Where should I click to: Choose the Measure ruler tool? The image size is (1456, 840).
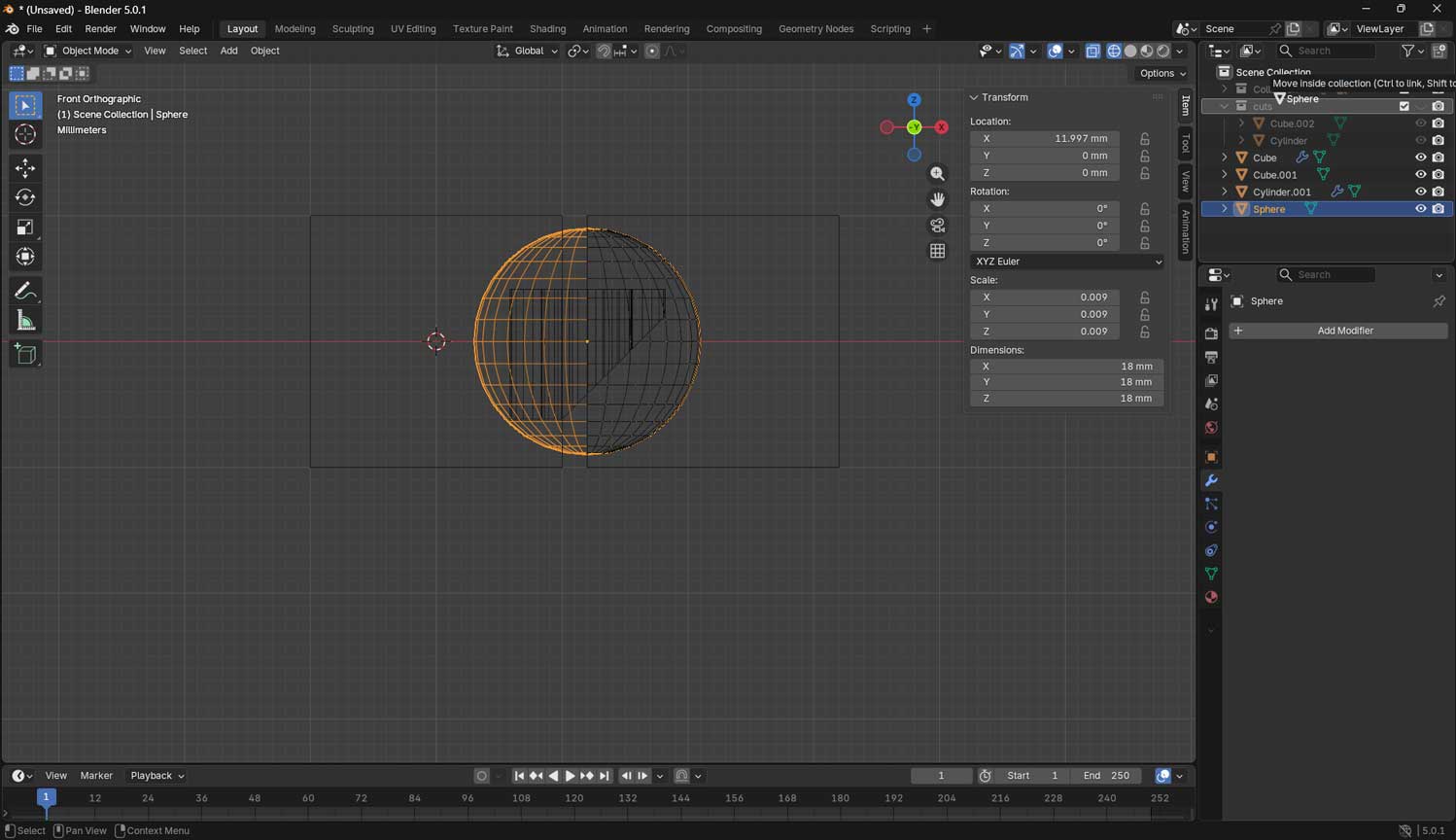25,321
